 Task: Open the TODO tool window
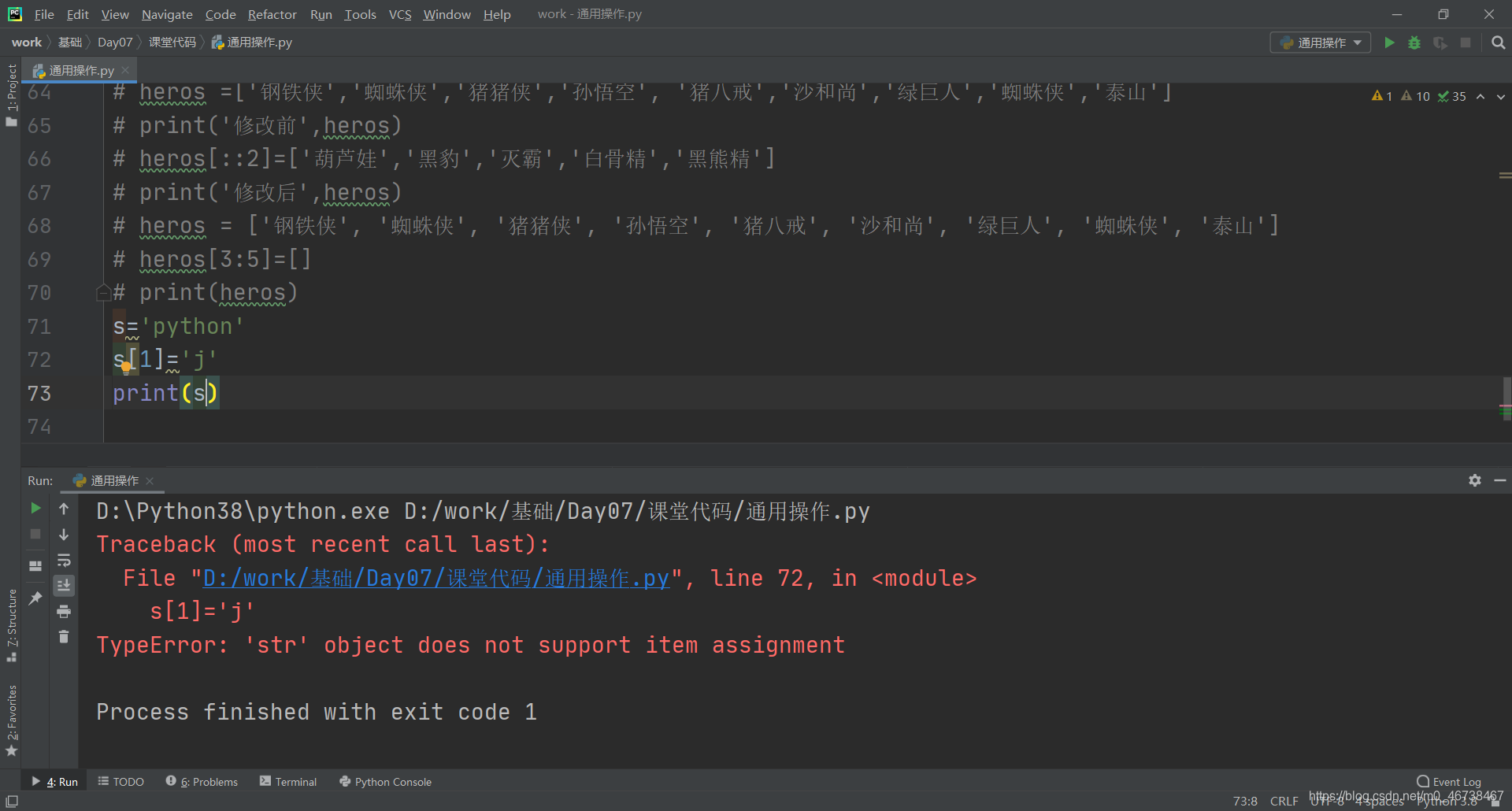120,782
